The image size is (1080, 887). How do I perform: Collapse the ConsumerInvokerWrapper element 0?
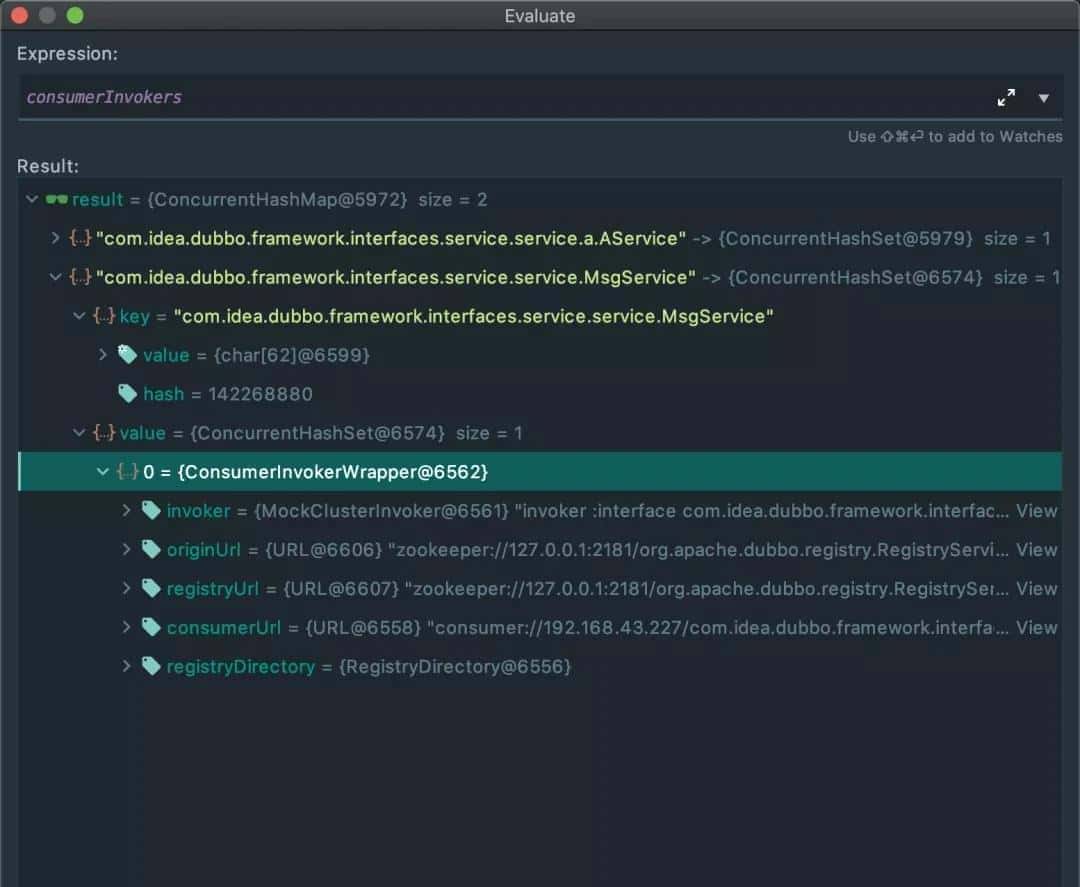point(103,472)
